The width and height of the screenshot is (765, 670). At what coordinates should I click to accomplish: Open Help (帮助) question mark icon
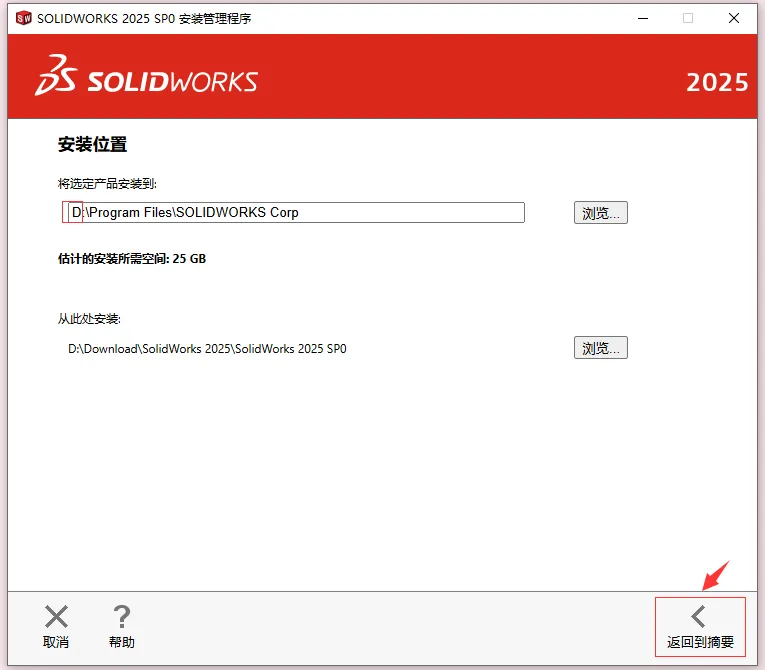(121, 617)
